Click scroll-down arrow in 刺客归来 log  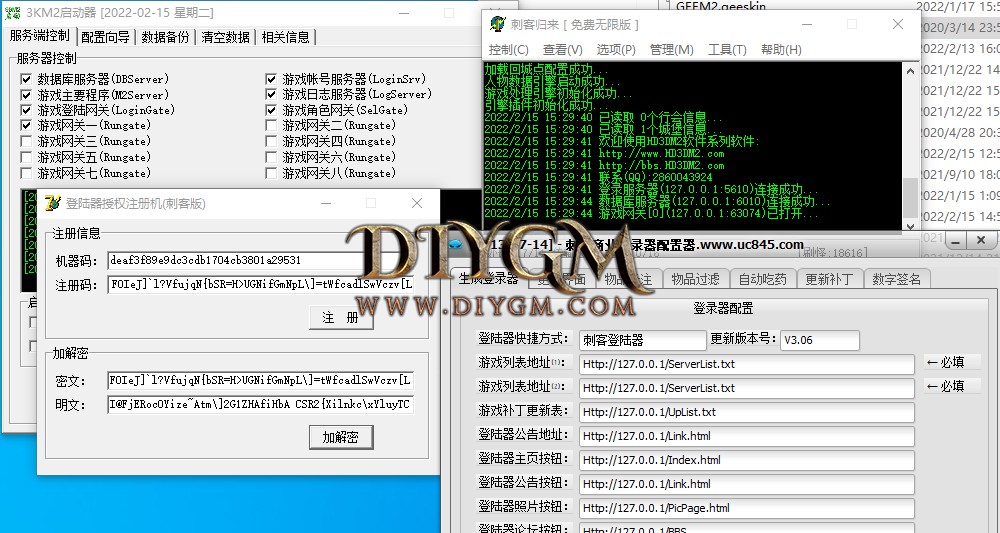coord(911,225)
